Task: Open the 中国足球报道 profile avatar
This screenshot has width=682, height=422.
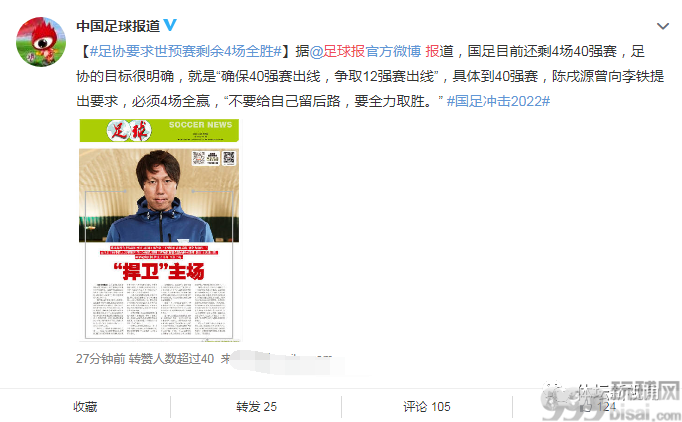Action: point(41,42)
